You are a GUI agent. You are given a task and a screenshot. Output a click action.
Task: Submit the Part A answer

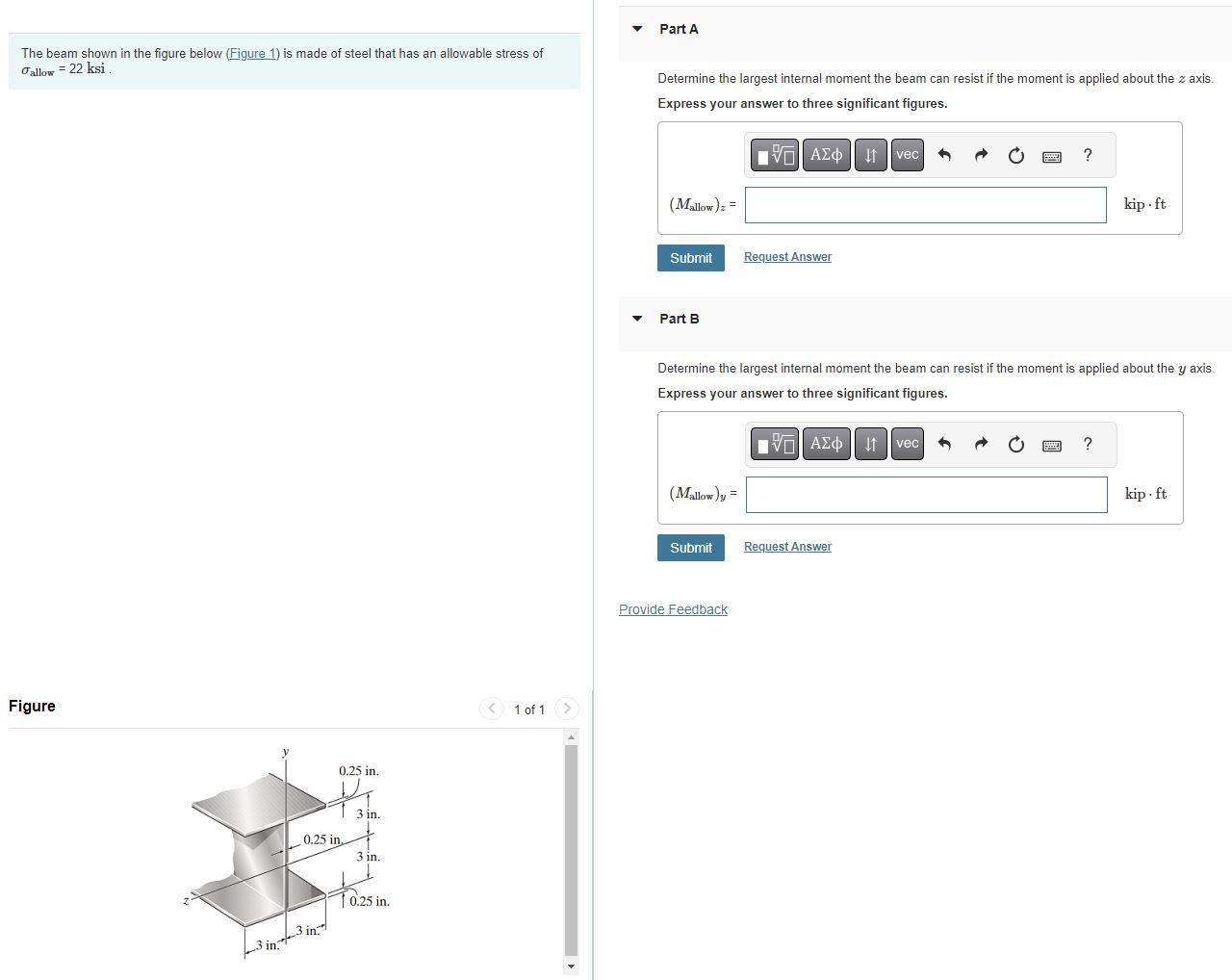coord(691,258)
